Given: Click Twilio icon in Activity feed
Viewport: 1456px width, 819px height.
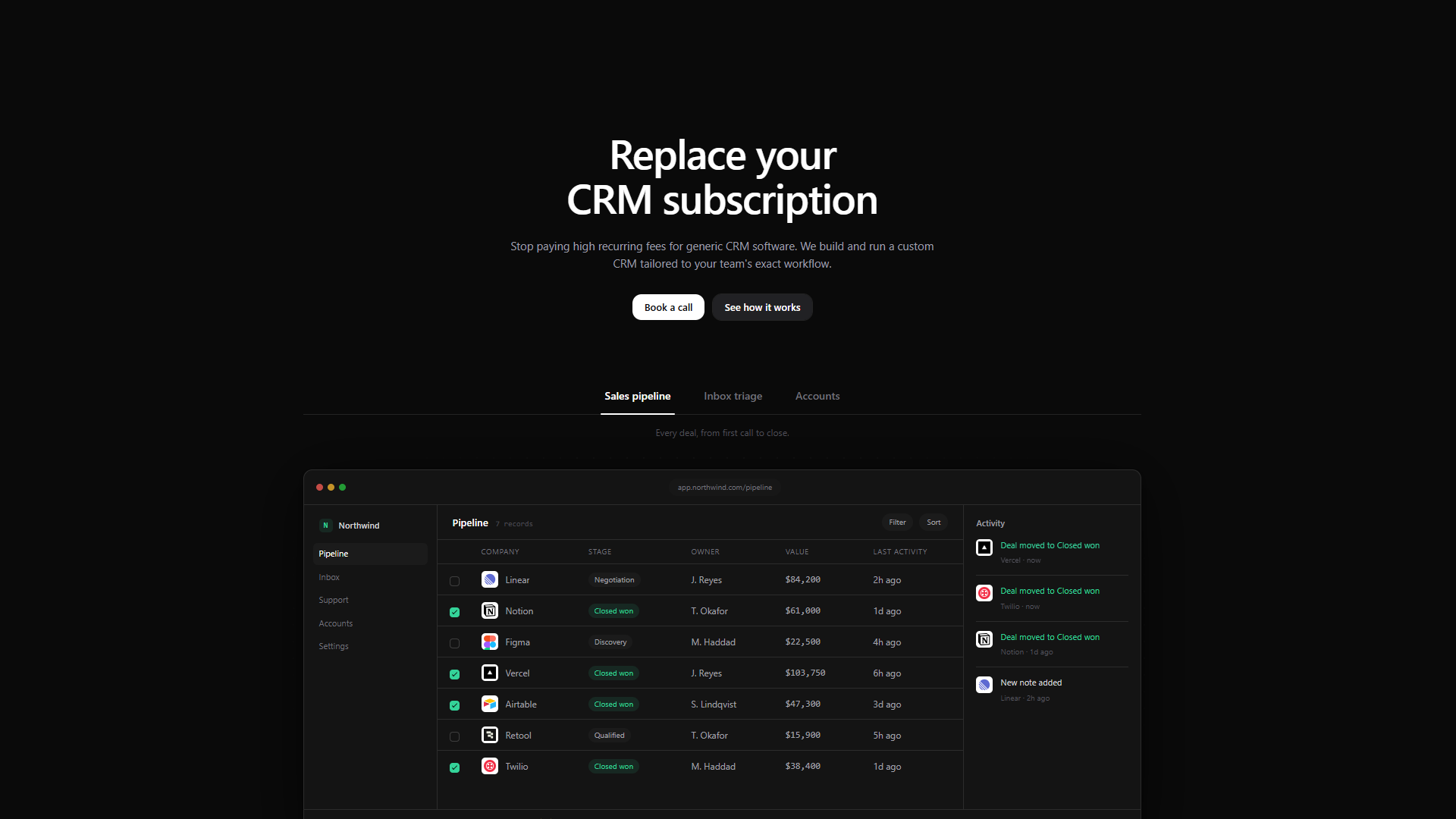Looking at the screenshot, I should pyautogui.click(x=984, y=593).
